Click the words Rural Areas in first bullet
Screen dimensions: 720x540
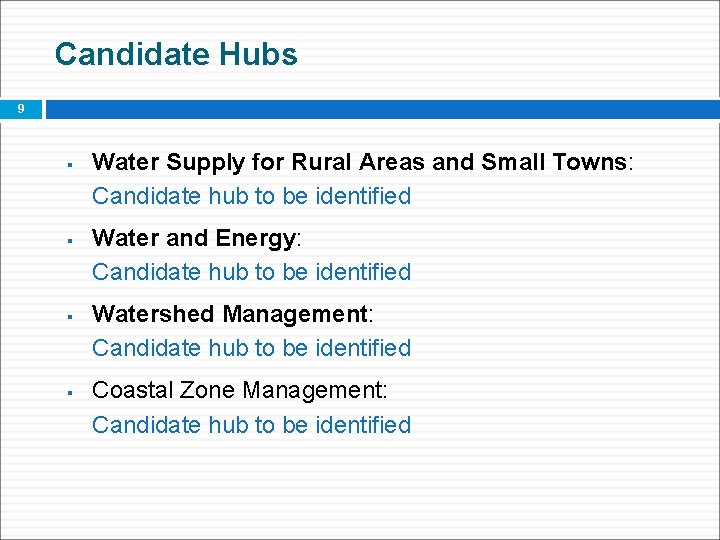358,162
